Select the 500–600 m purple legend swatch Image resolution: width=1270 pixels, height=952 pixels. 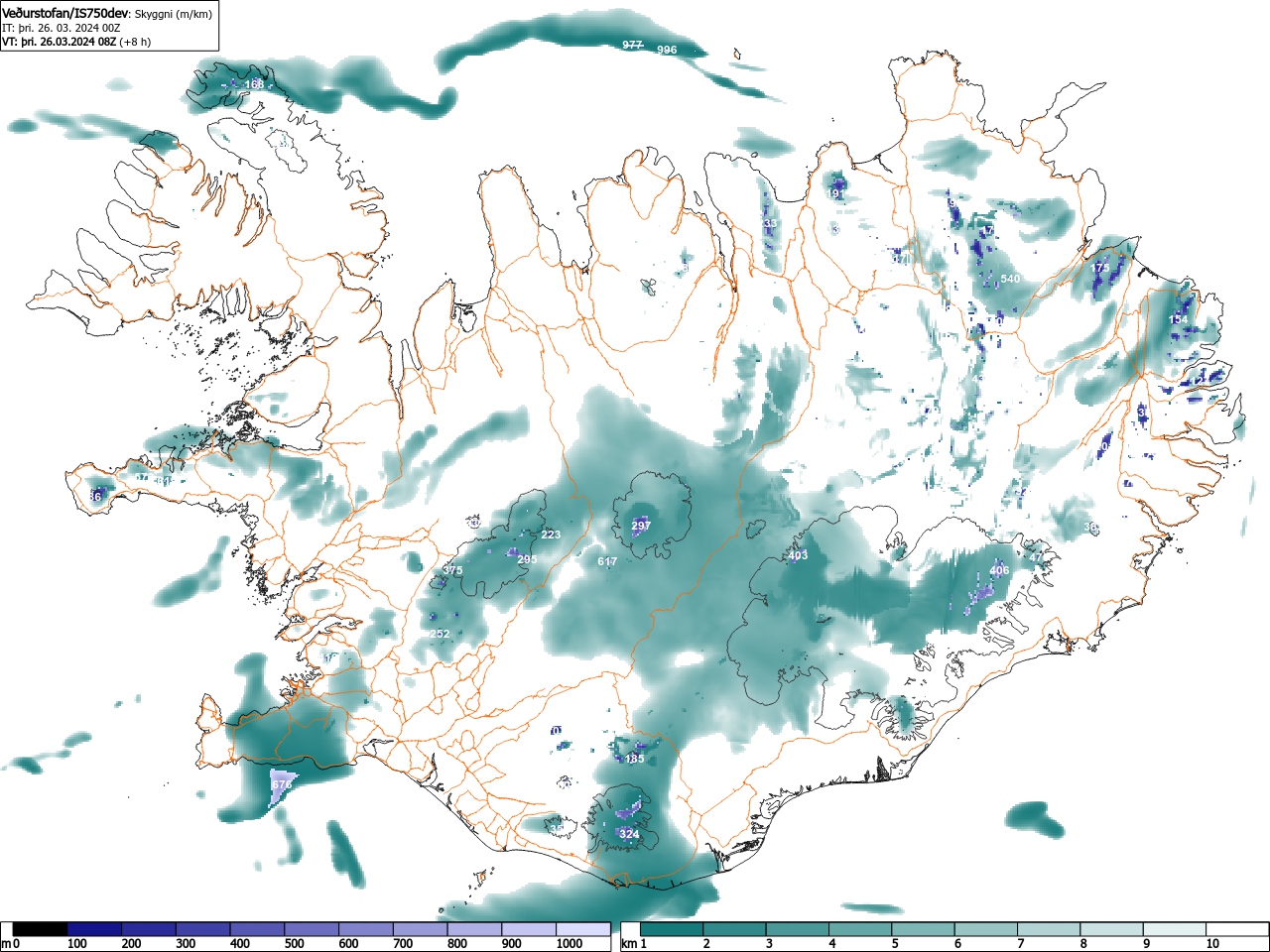tap(312, 929)
